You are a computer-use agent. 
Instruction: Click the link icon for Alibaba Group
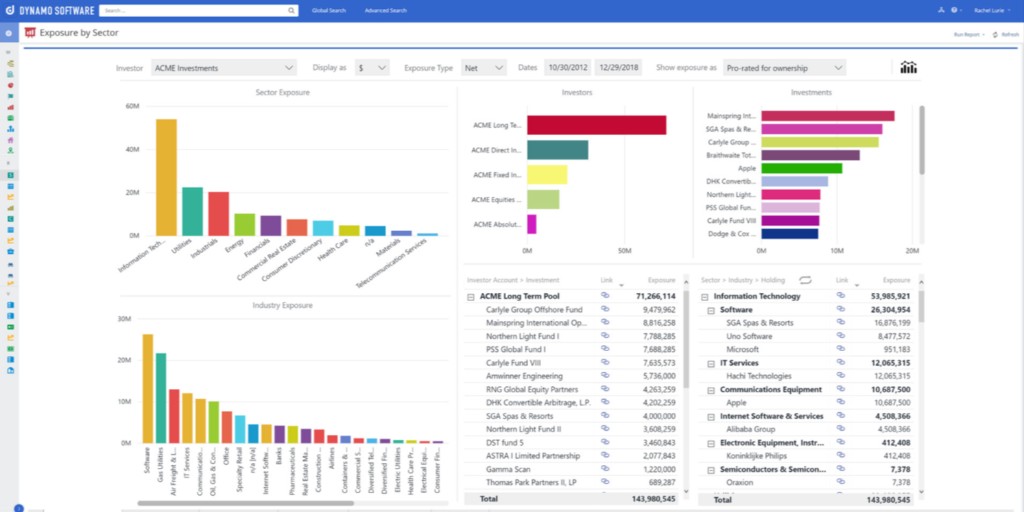840,428
